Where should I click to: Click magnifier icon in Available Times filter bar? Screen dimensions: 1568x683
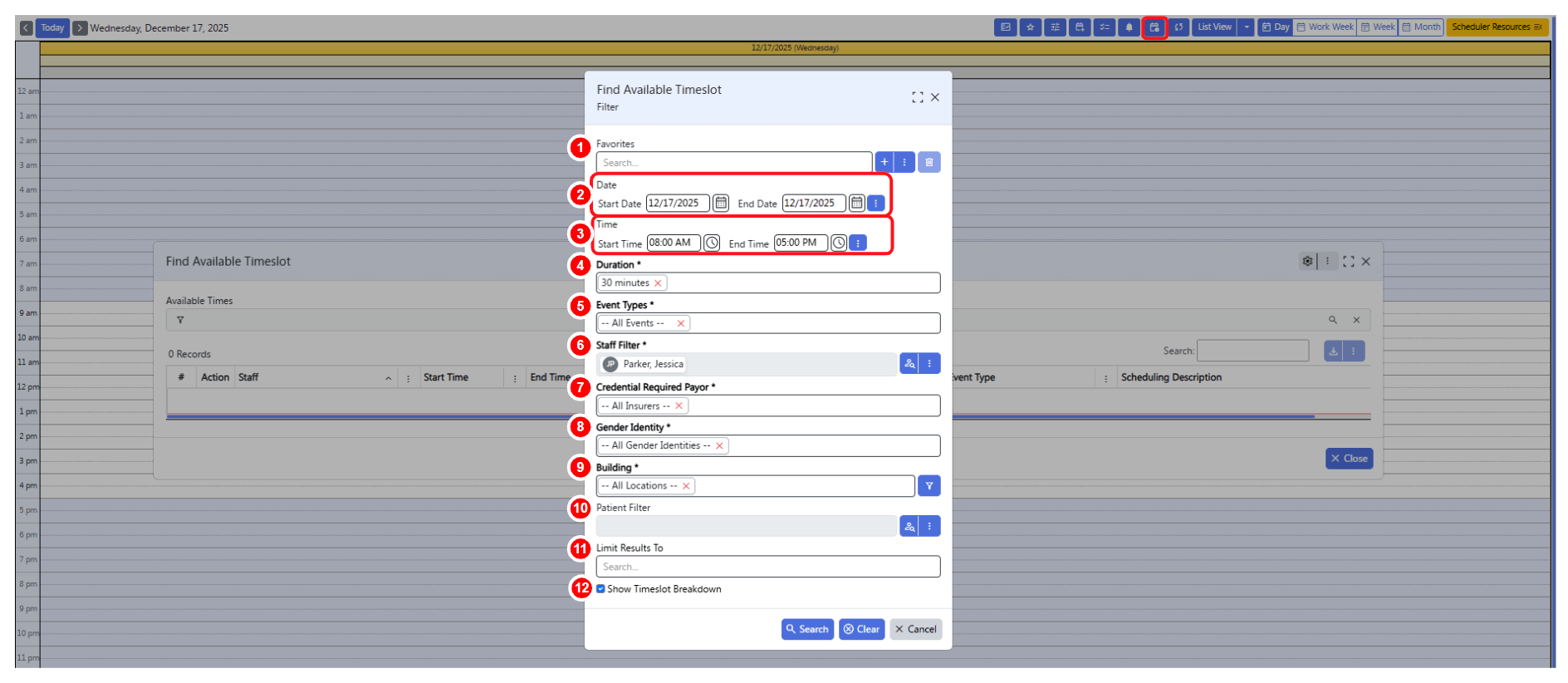[x=1333, y=320]
